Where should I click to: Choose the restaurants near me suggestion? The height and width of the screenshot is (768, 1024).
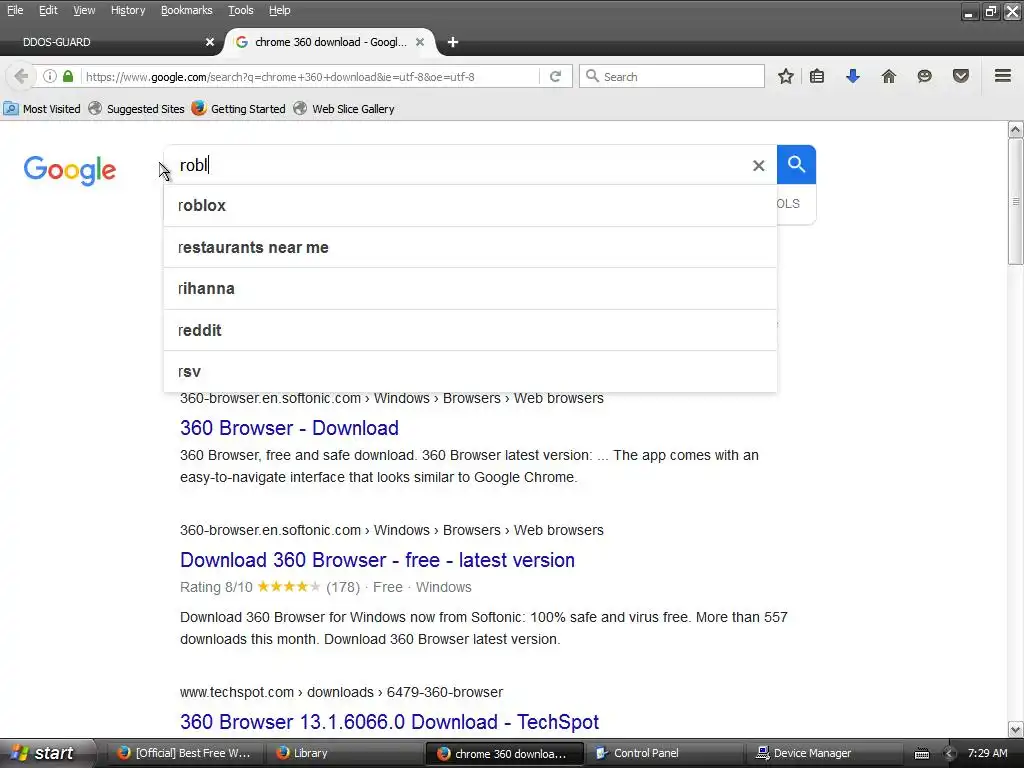click(x=470, y=248)
